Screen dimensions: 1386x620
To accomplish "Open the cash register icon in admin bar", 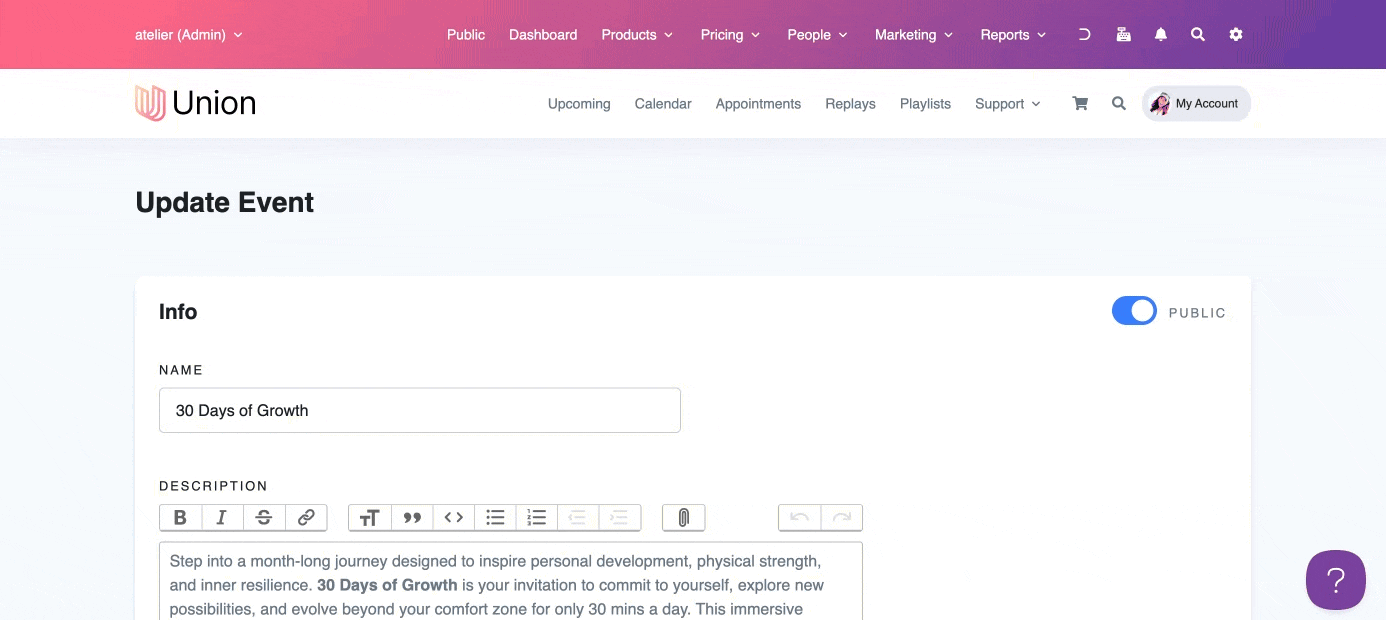I will coord(1123,34).
